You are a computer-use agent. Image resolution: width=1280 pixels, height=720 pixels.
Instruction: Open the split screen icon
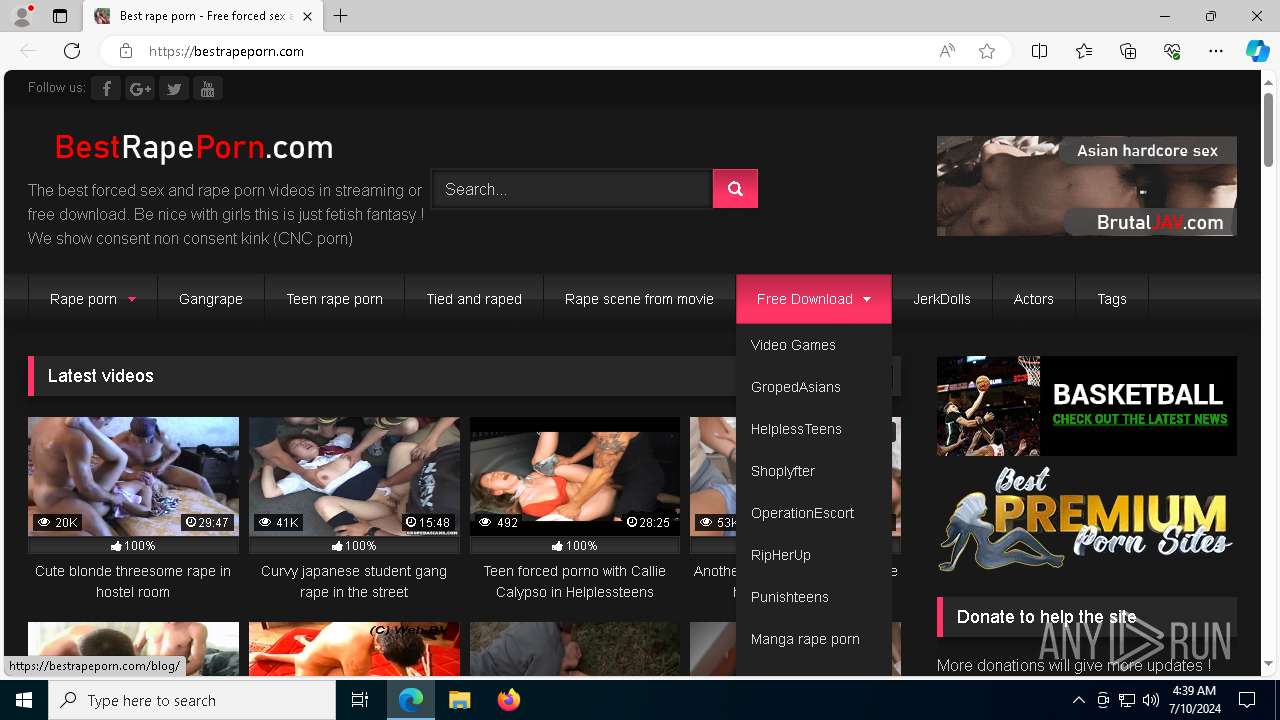click(1039, 51)
